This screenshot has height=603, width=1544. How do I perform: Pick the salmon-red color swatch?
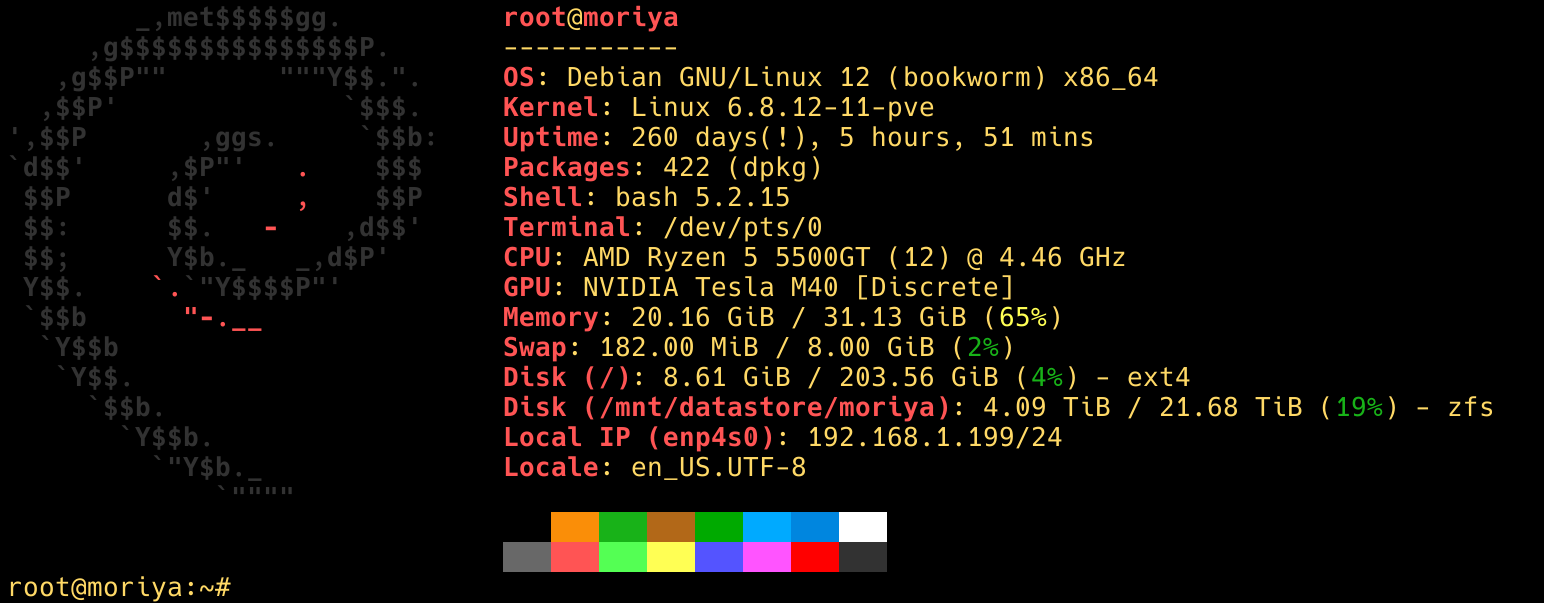(x=575, y=557)
